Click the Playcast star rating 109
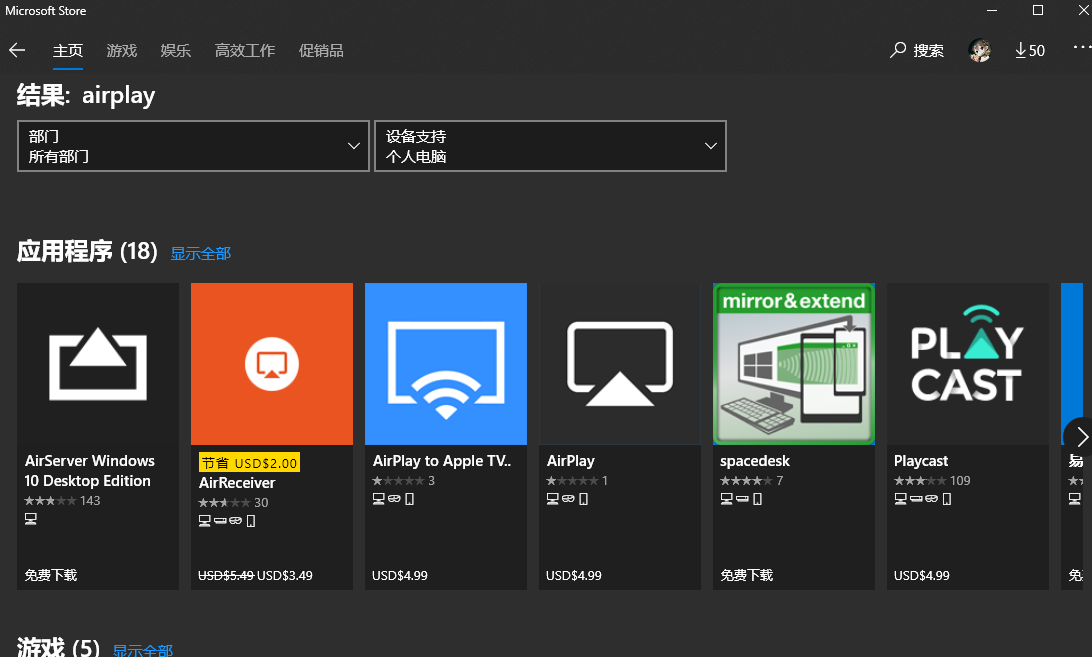 (x=932, y=481)
